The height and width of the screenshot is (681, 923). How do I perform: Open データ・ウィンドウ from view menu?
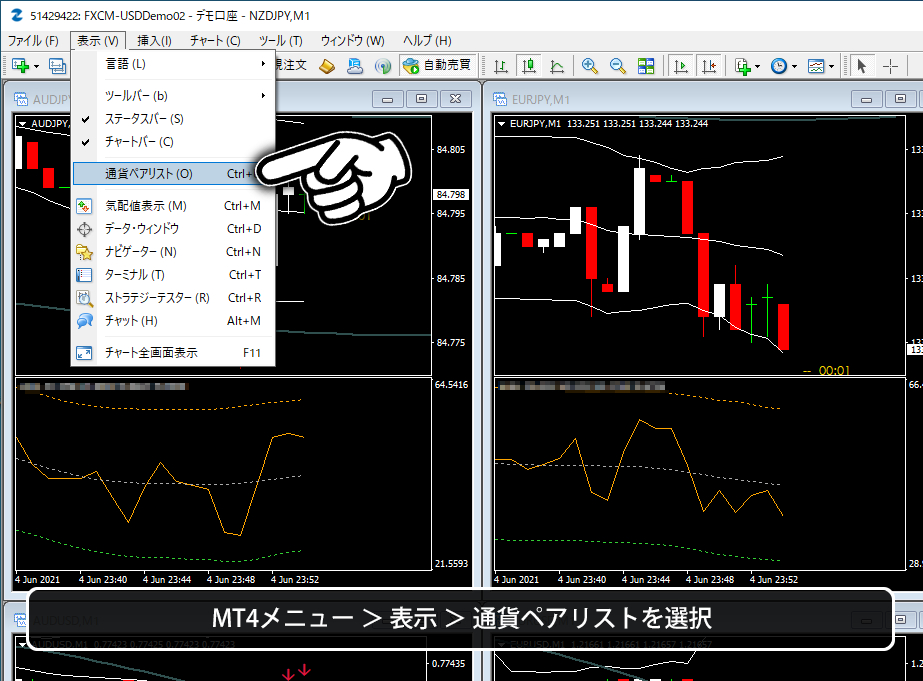(x=173, y=229)
